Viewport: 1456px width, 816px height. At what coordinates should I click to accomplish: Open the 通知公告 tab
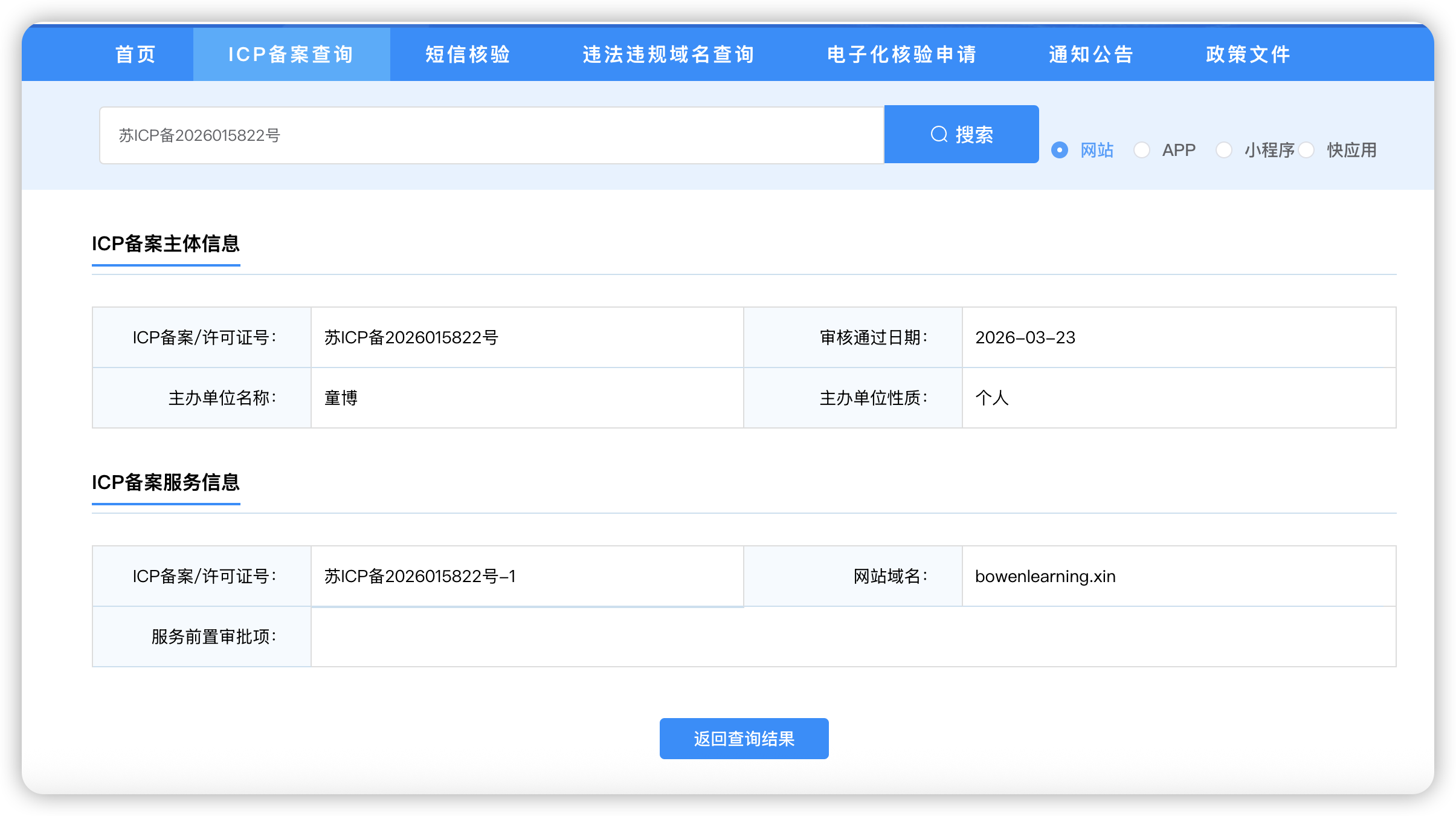[x=1092, y=54]
